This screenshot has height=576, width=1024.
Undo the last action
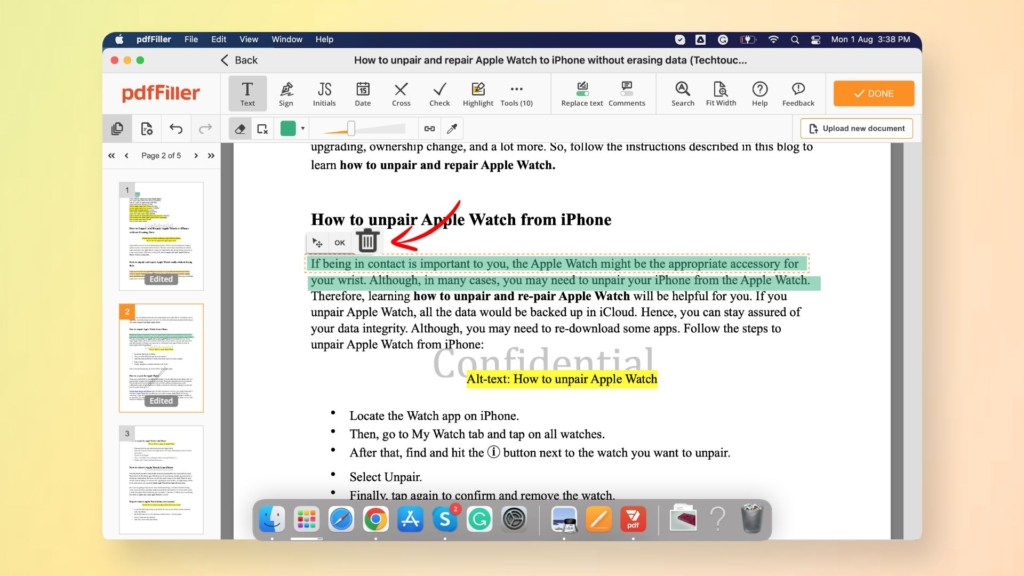tap(176, 129)
